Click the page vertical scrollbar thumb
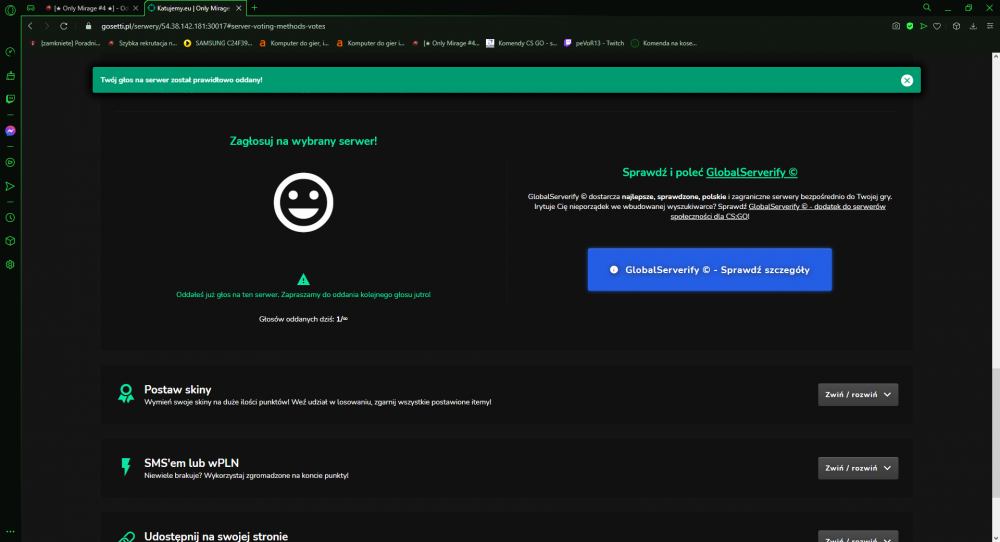 coord(996,434)
